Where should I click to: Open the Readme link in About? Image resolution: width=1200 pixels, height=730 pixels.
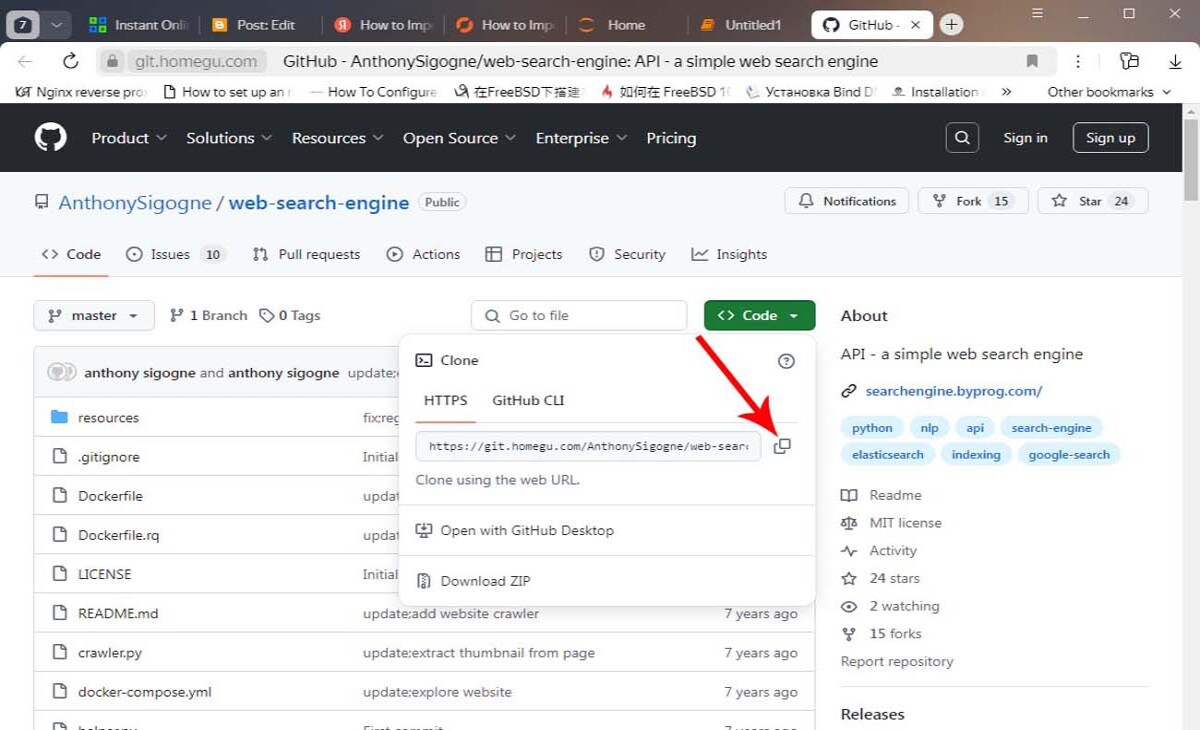pos(895,495)
